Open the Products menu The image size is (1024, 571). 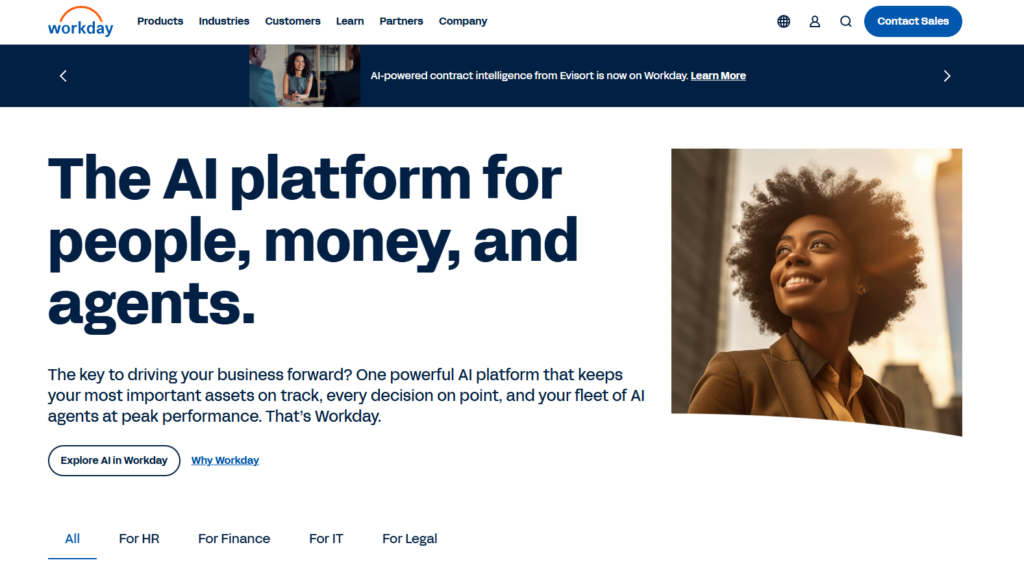click(x=160, y=21)
